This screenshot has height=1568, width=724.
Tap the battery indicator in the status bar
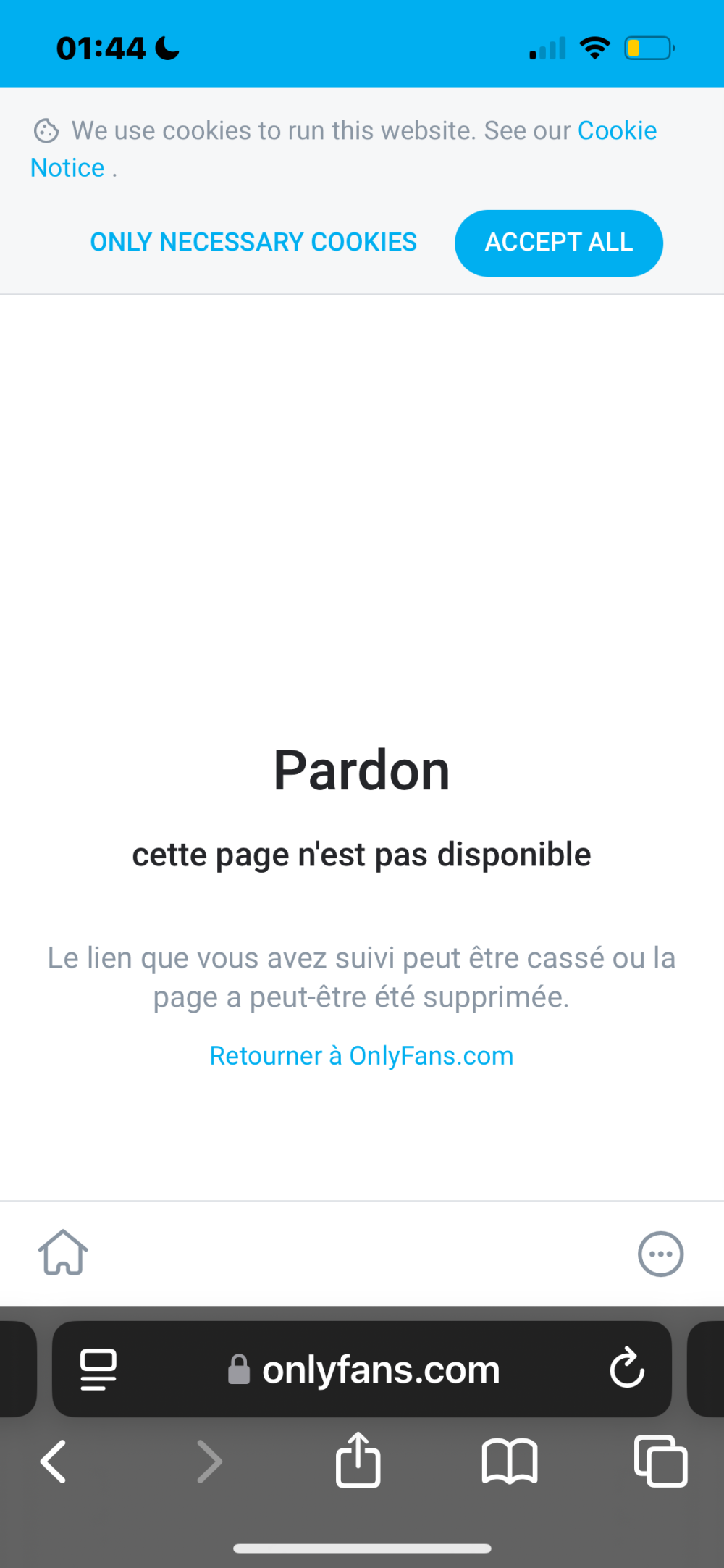(x=649, y=49)
